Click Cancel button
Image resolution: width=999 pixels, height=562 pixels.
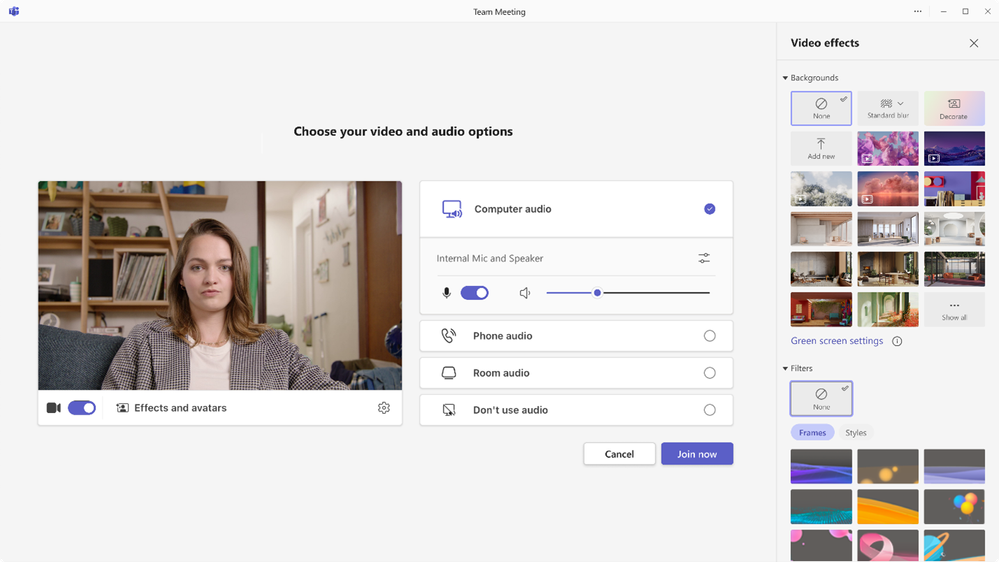coord(619,454)
